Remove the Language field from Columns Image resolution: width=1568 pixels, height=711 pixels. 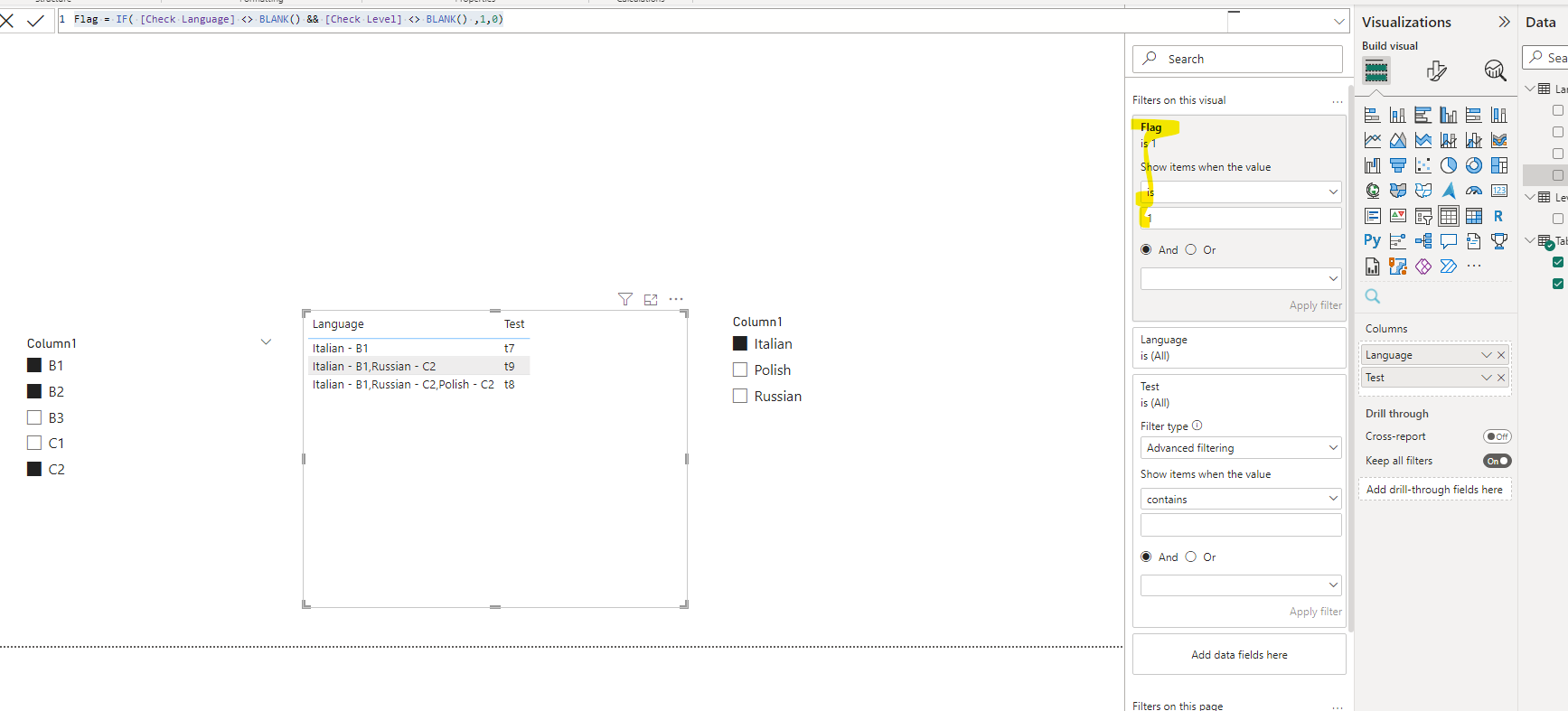tap(1501, 355)
